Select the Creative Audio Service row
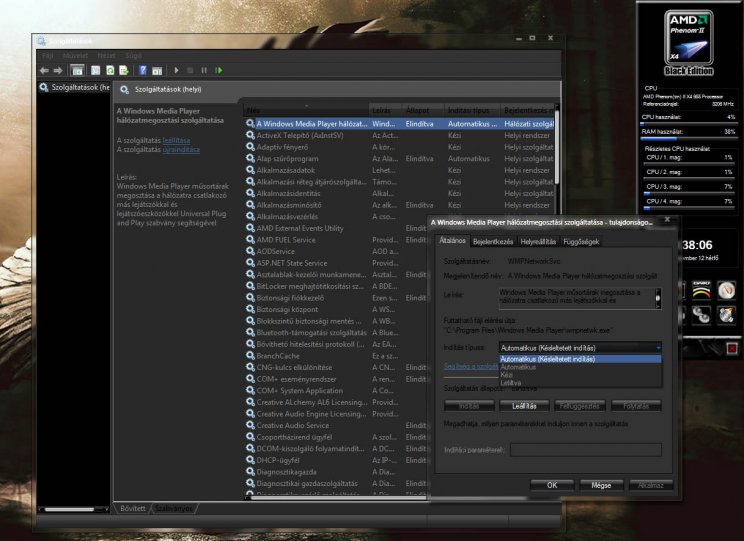This screenshot has height=541, width=744. [x=336, y=425]
